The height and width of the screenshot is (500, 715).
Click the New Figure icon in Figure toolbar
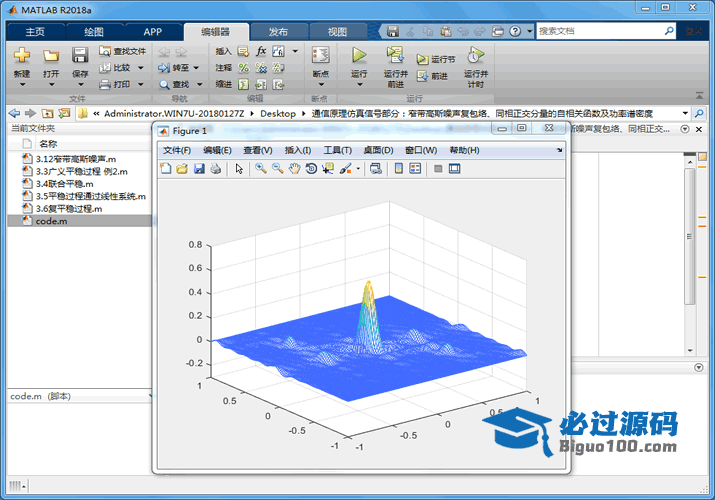tap(166, 169)
